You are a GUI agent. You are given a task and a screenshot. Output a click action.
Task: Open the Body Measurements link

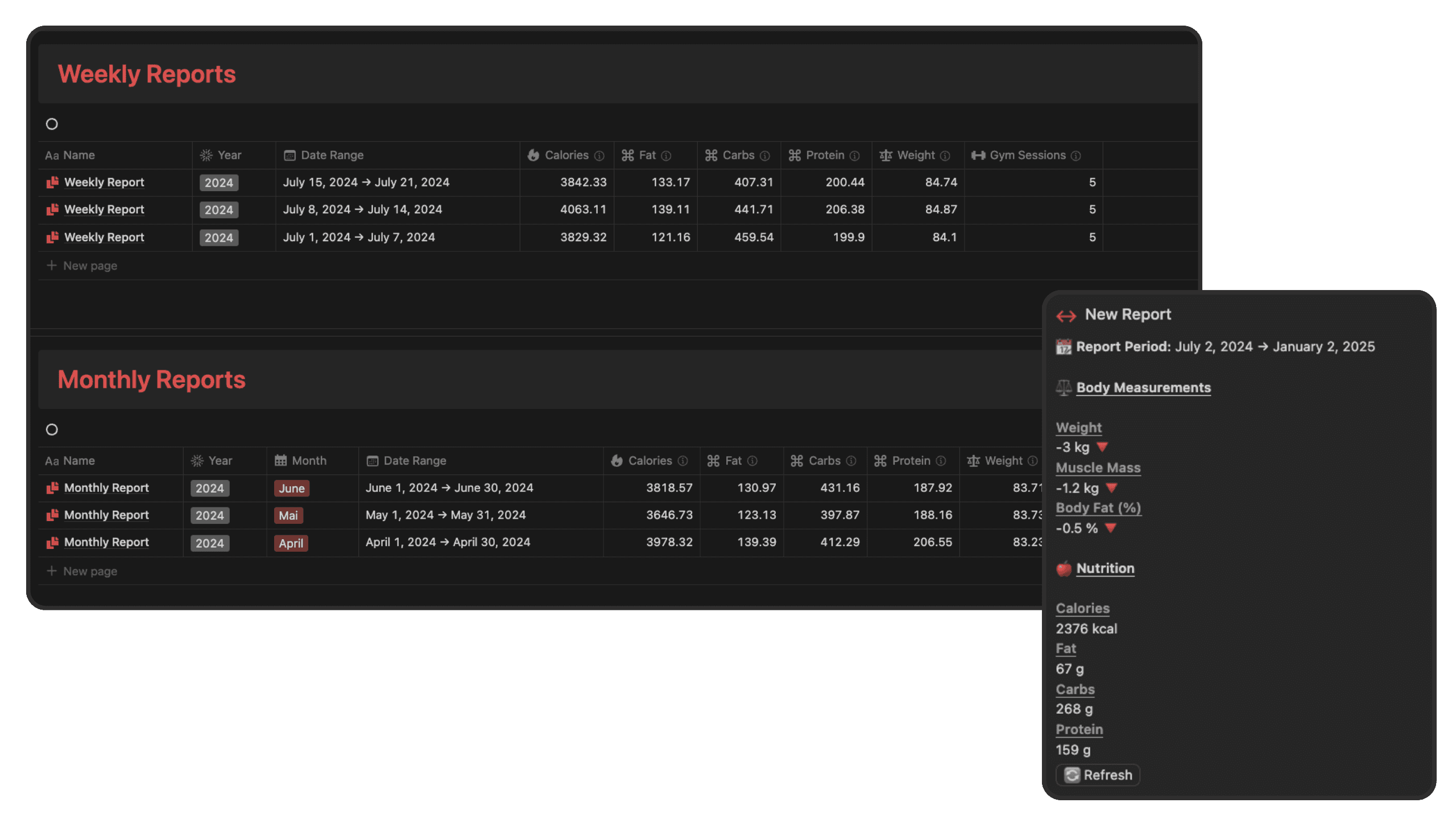tap(1143, 387)
